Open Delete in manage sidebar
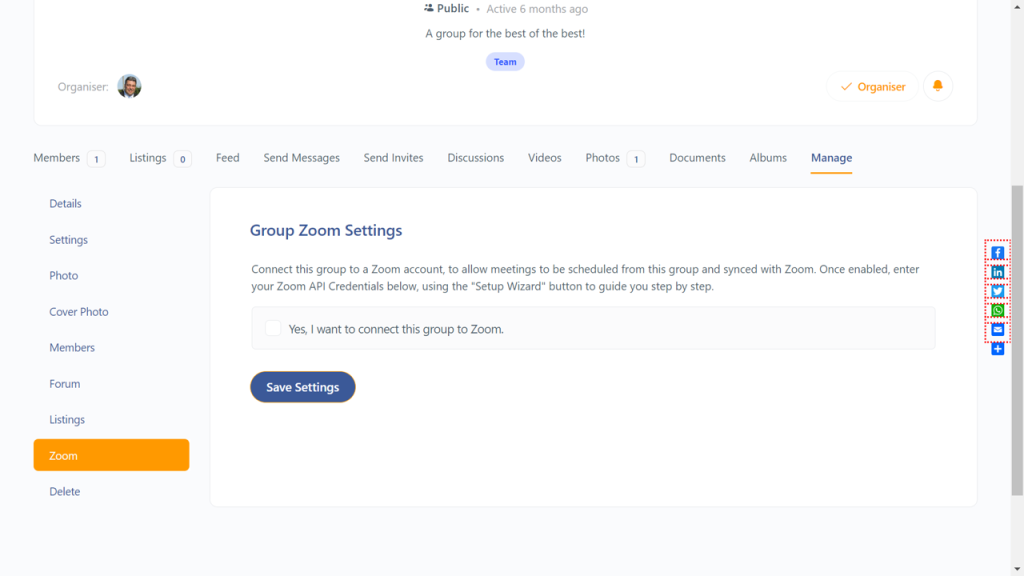1024x576 pixels. 65,492
